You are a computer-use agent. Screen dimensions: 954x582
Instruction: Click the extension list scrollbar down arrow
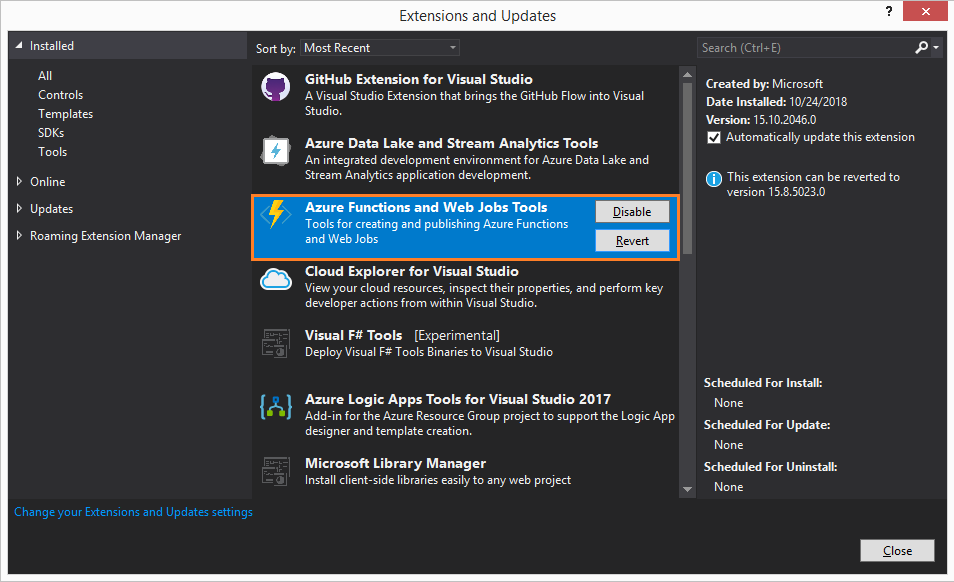pyautogui.click(x=688, y=489)
